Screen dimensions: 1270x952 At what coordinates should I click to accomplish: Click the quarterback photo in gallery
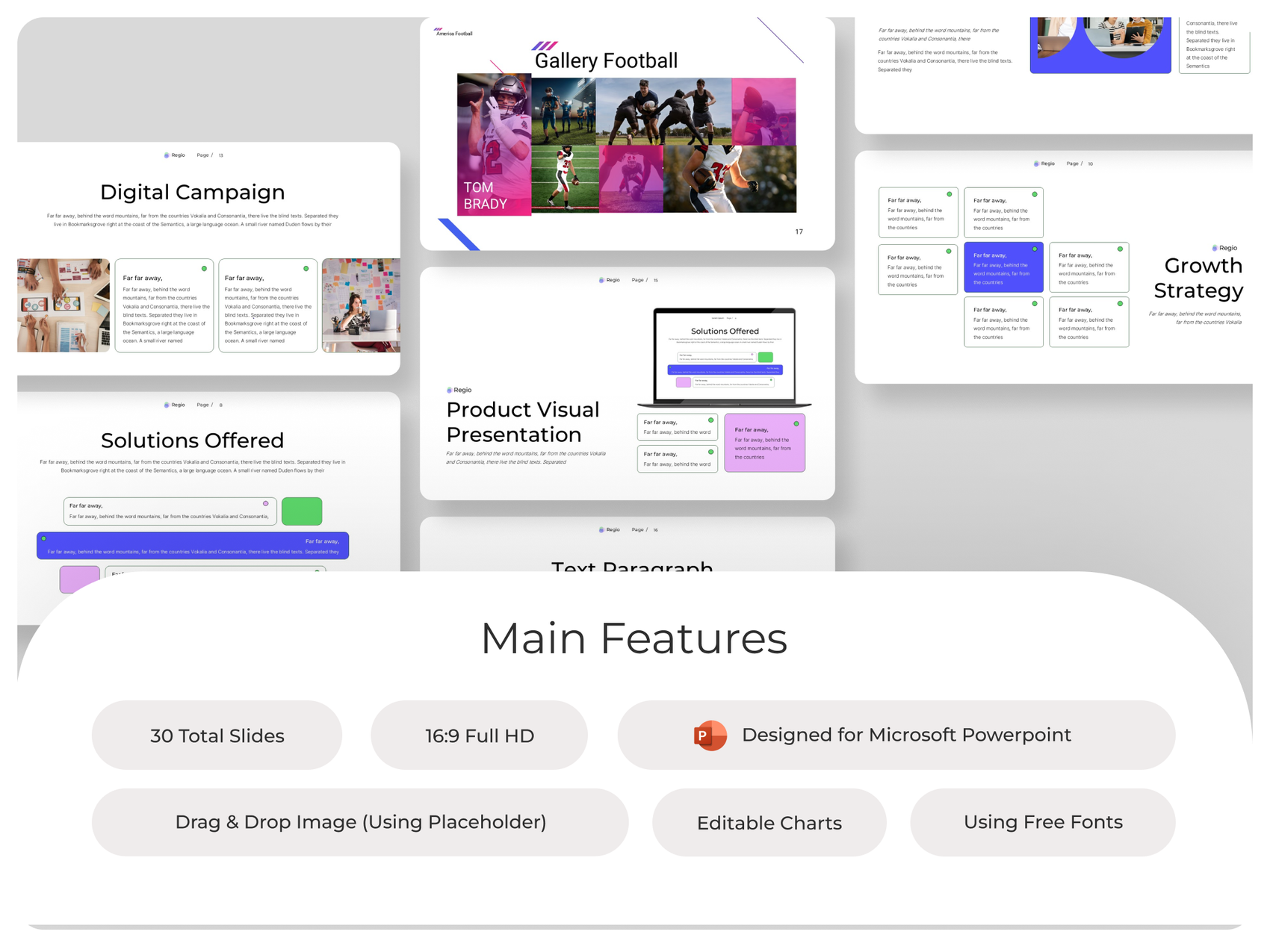click(x=494, y=144)
